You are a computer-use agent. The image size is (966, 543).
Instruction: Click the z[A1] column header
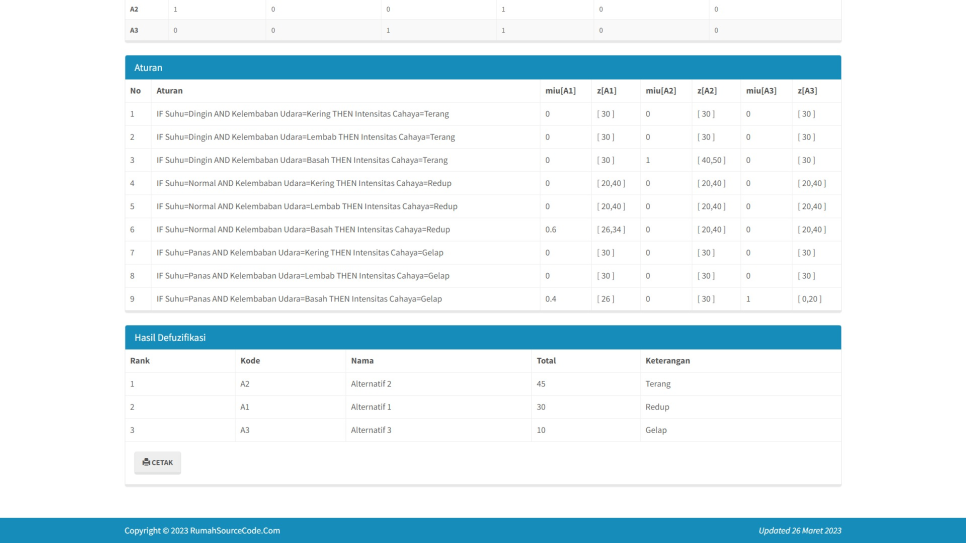pyautogui.click(x=606, y=91)
